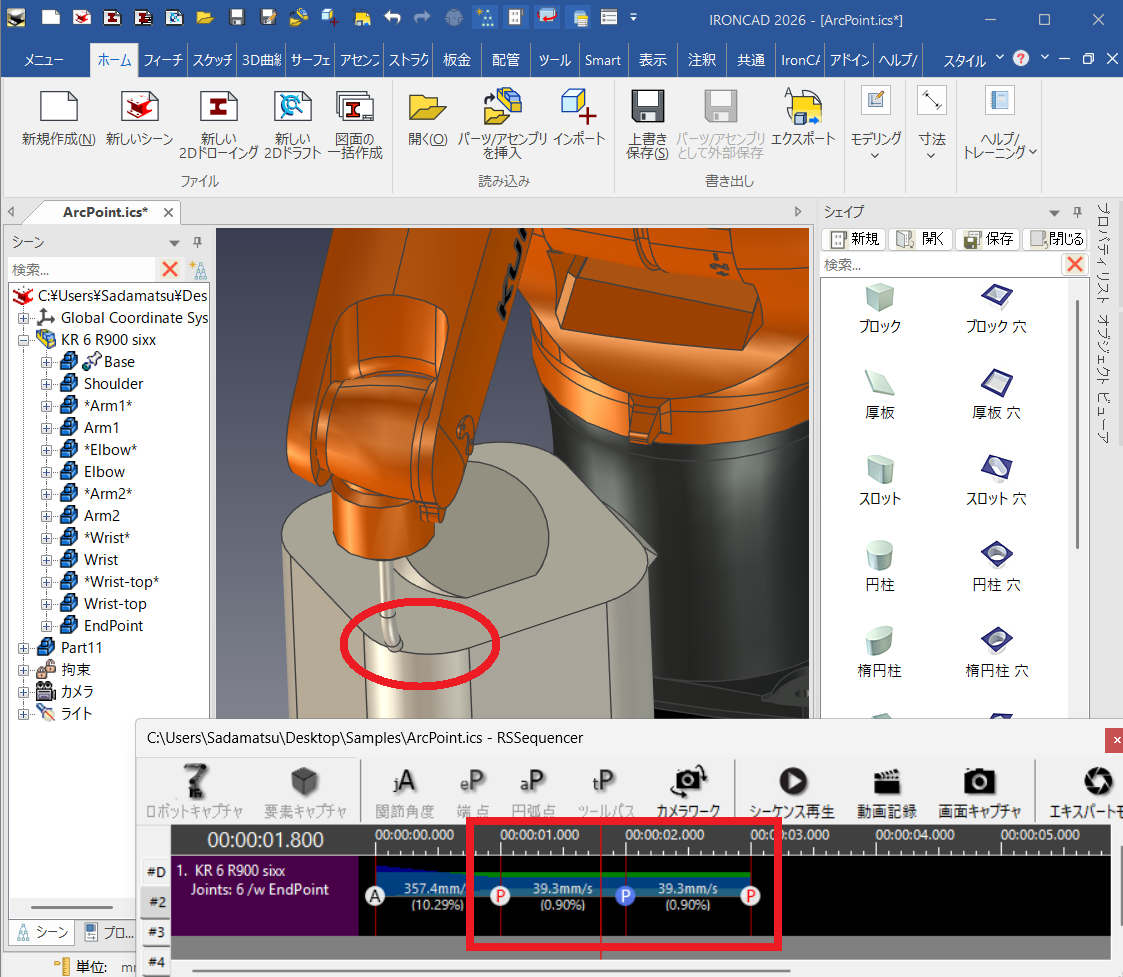
Task: Open 新しいシーン new scene
Action: (140, 107)
